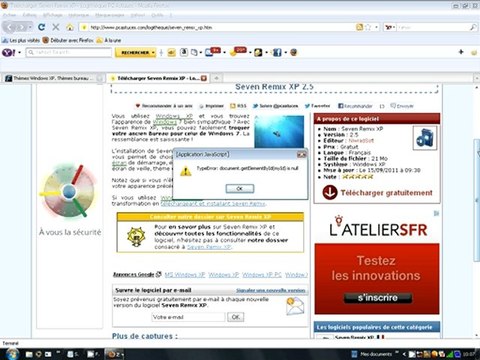Click the 'À vous la sécurité' ad image
Image resolution: width=480 pixels, height=360 pixels.
click(x=70, y=200)
